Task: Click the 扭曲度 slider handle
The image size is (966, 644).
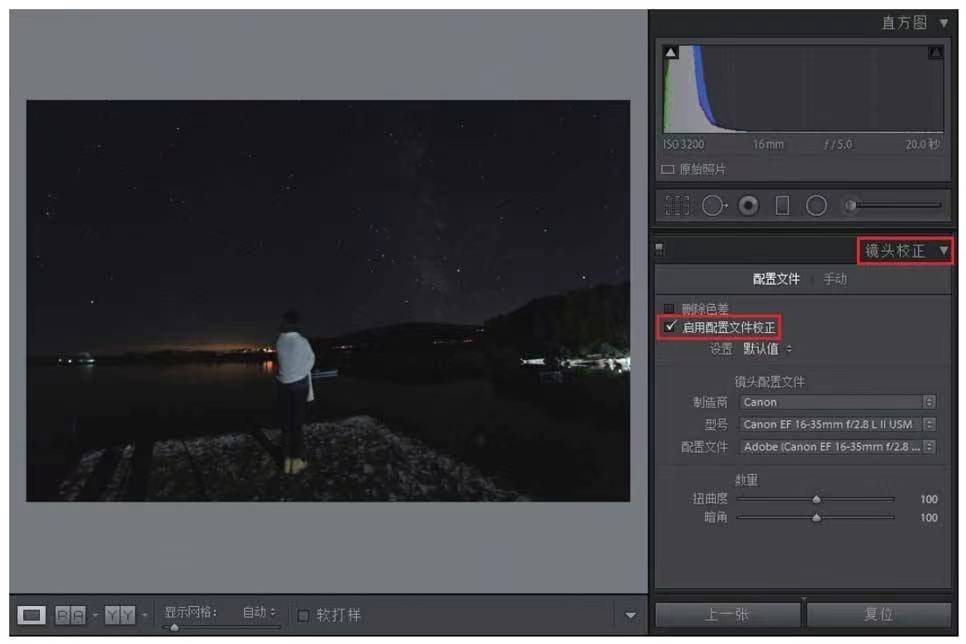Action: click(816, 499)
